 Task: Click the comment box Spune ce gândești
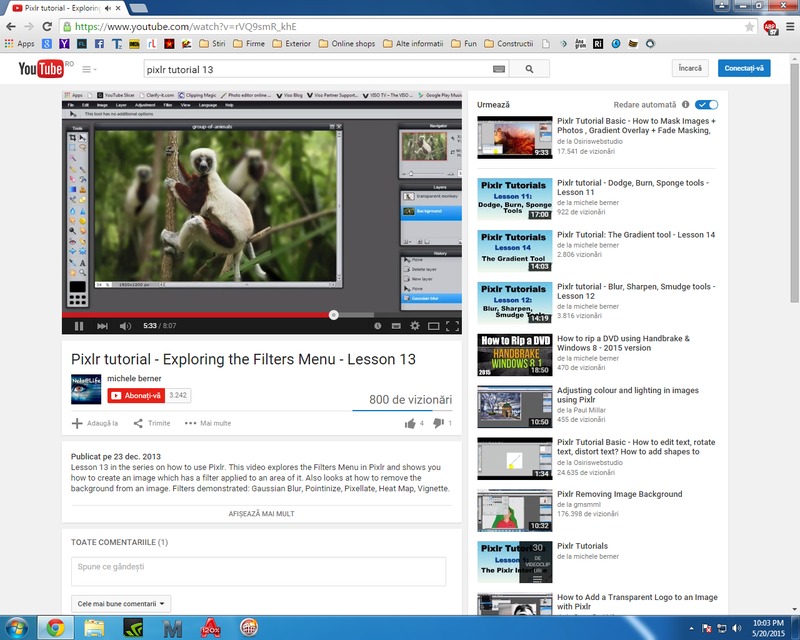[x=259, y=571]
